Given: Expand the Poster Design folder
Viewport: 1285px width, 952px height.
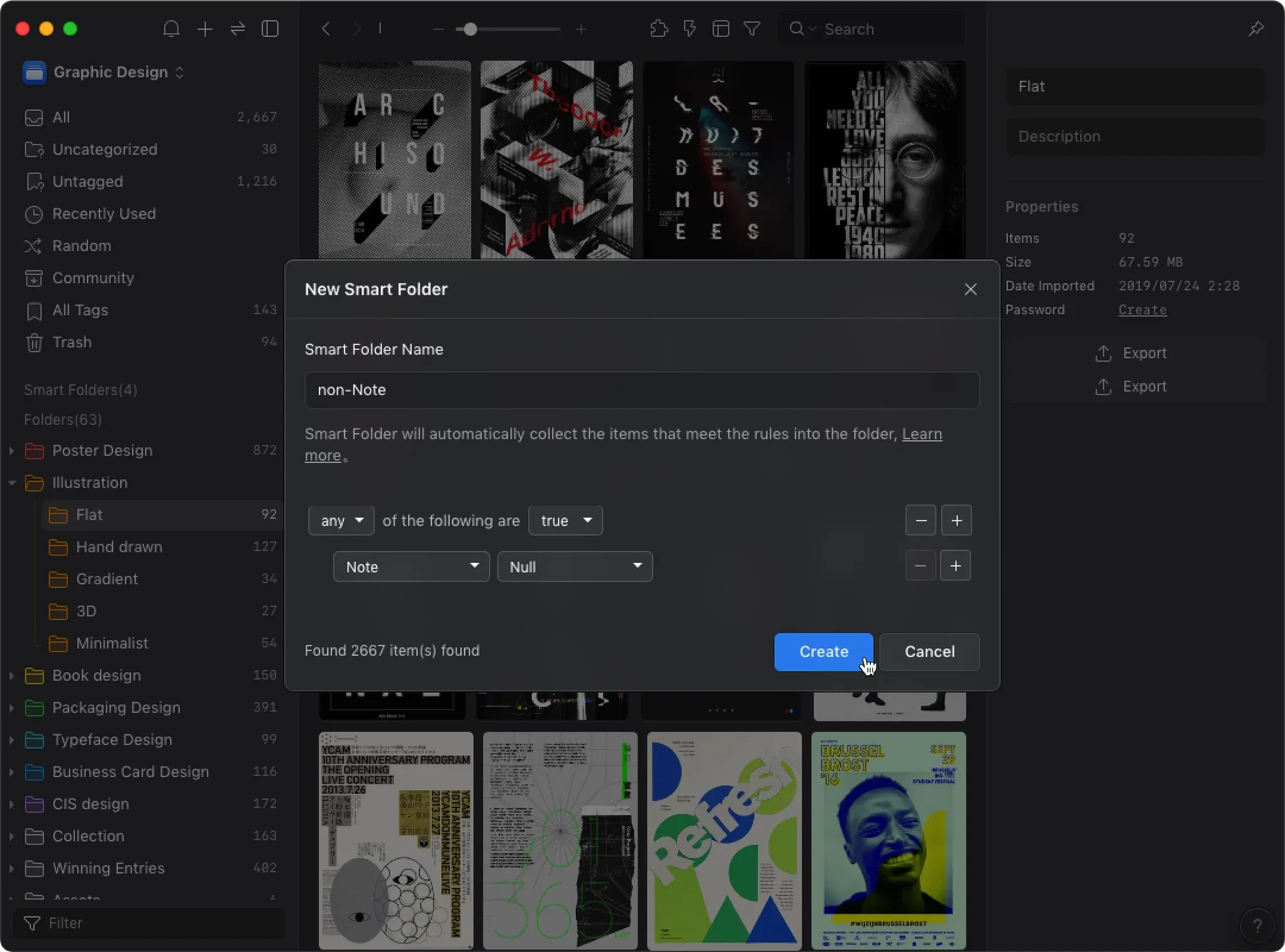Looking at the screenshot, I should pos(12,451).
